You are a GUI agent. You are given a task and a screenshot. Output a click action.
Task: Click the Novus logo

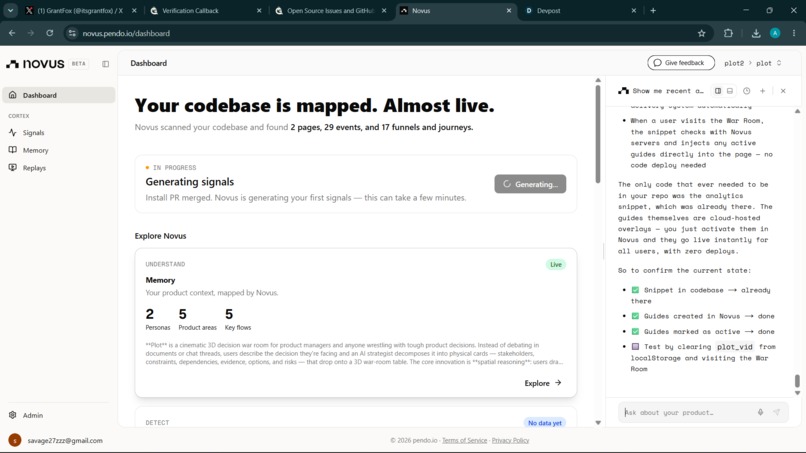click(35, 64)
